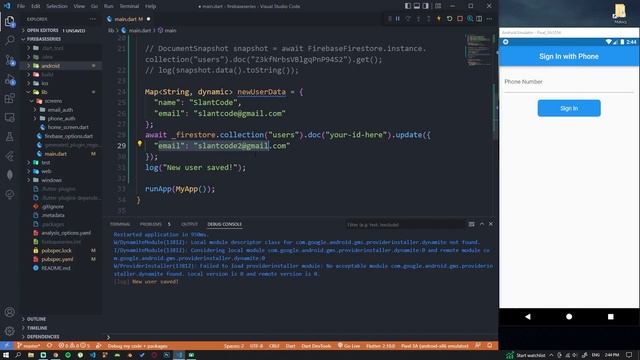Open notifications bell in status bar
Image resolution: width=640 pixels, height=360 pixels.
(x=489, y=346)
